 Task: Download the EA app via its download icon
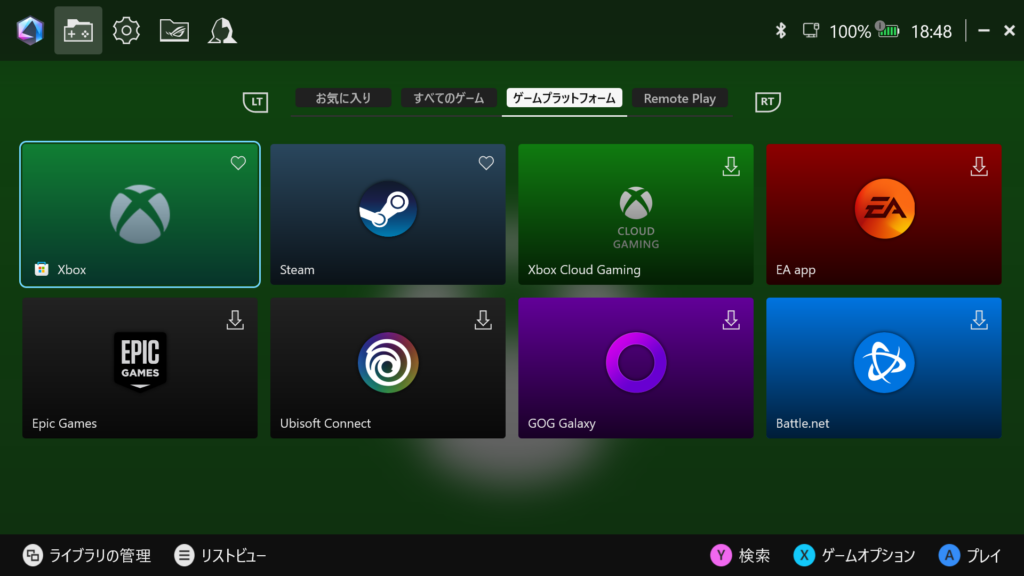click(979, 166)
